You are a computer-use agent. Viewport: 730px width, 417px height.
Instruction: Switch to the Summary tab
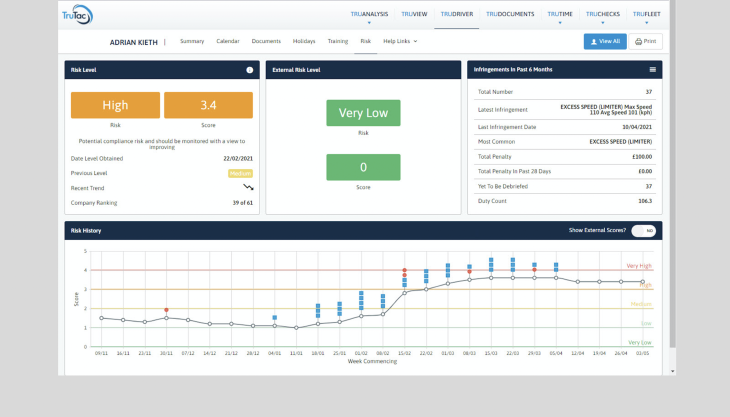pos(192,41)
